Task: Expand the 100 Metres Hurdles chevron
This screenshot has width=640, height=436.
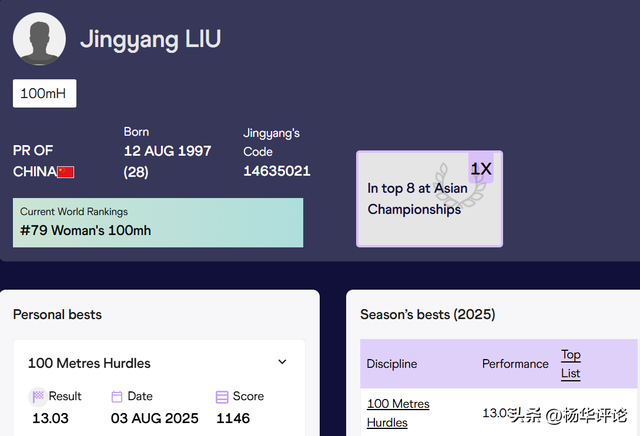Action: coord(282,362)
